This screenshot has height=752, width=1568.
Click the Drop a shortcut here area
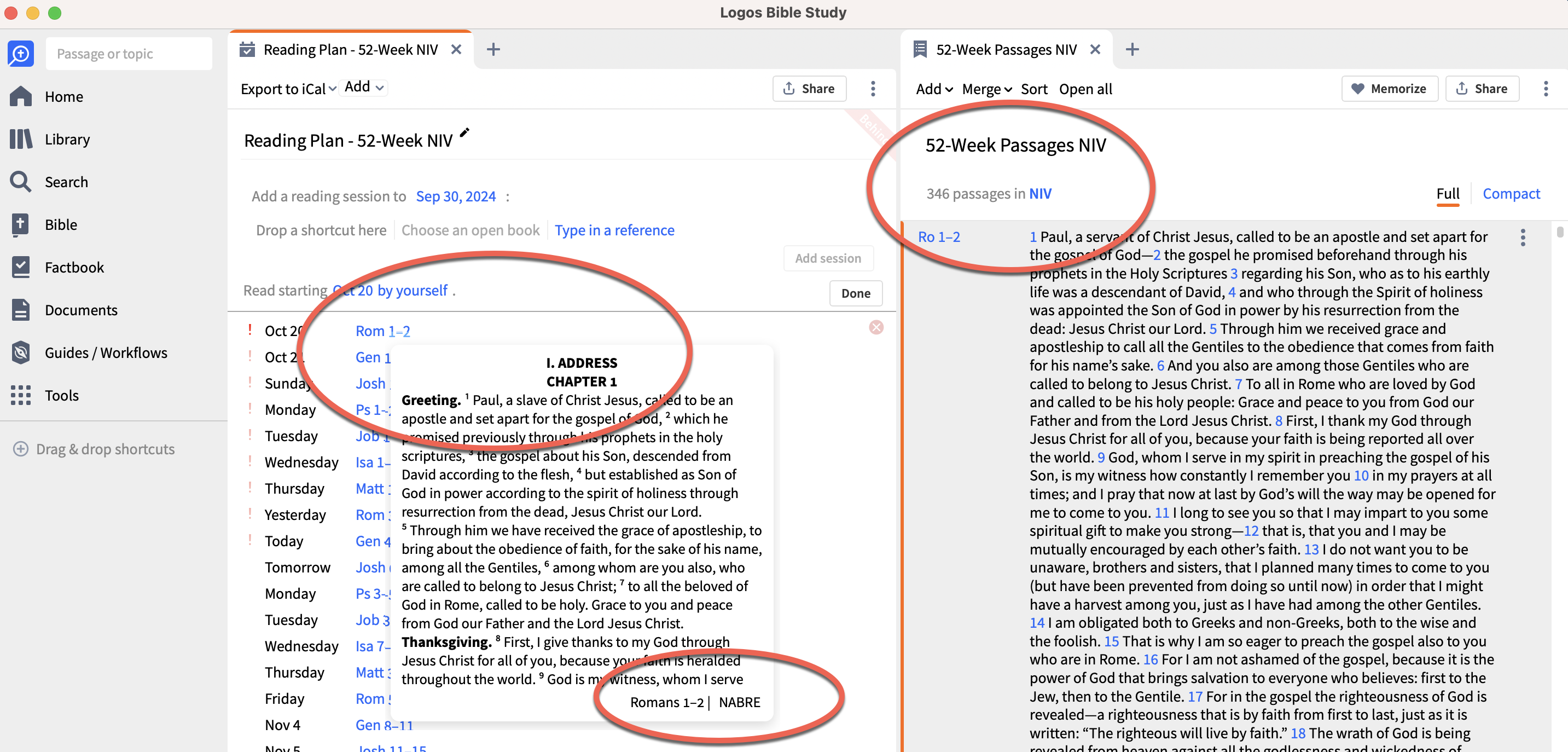[321, 230]
